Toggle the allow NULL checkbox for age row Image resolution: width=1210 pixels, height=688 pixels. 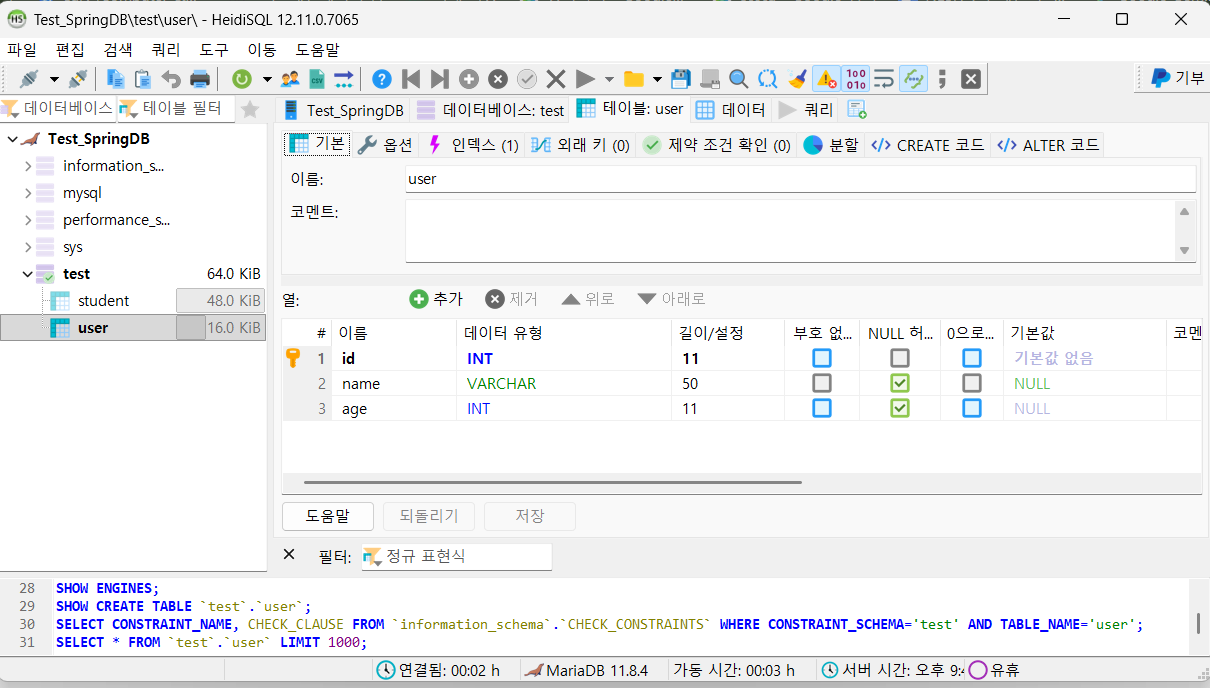coord(900,408)
